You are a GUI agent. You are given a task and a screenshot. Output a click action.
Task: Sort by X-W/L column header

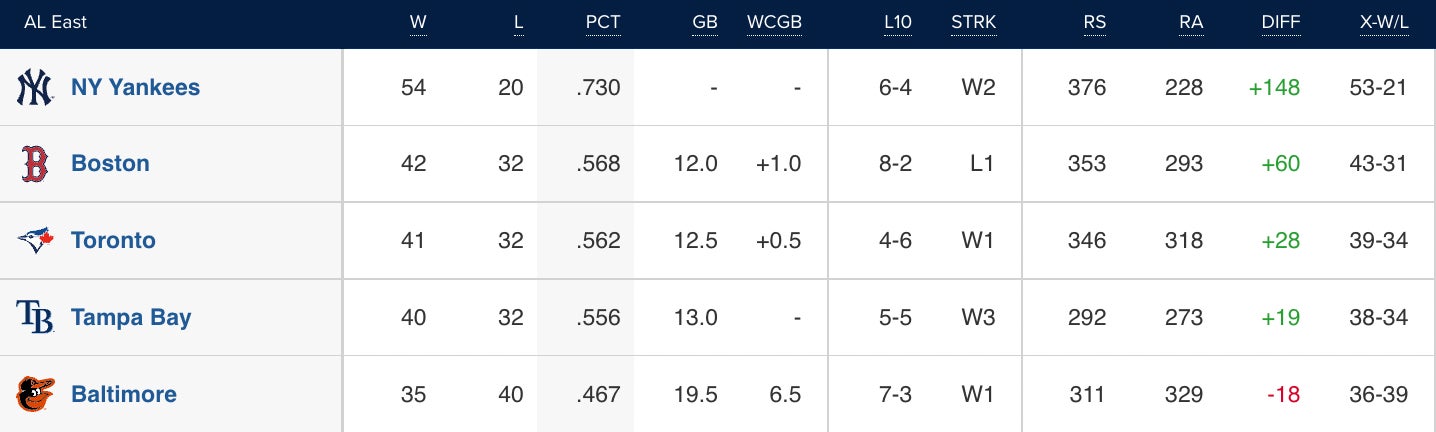point(1384,22)
